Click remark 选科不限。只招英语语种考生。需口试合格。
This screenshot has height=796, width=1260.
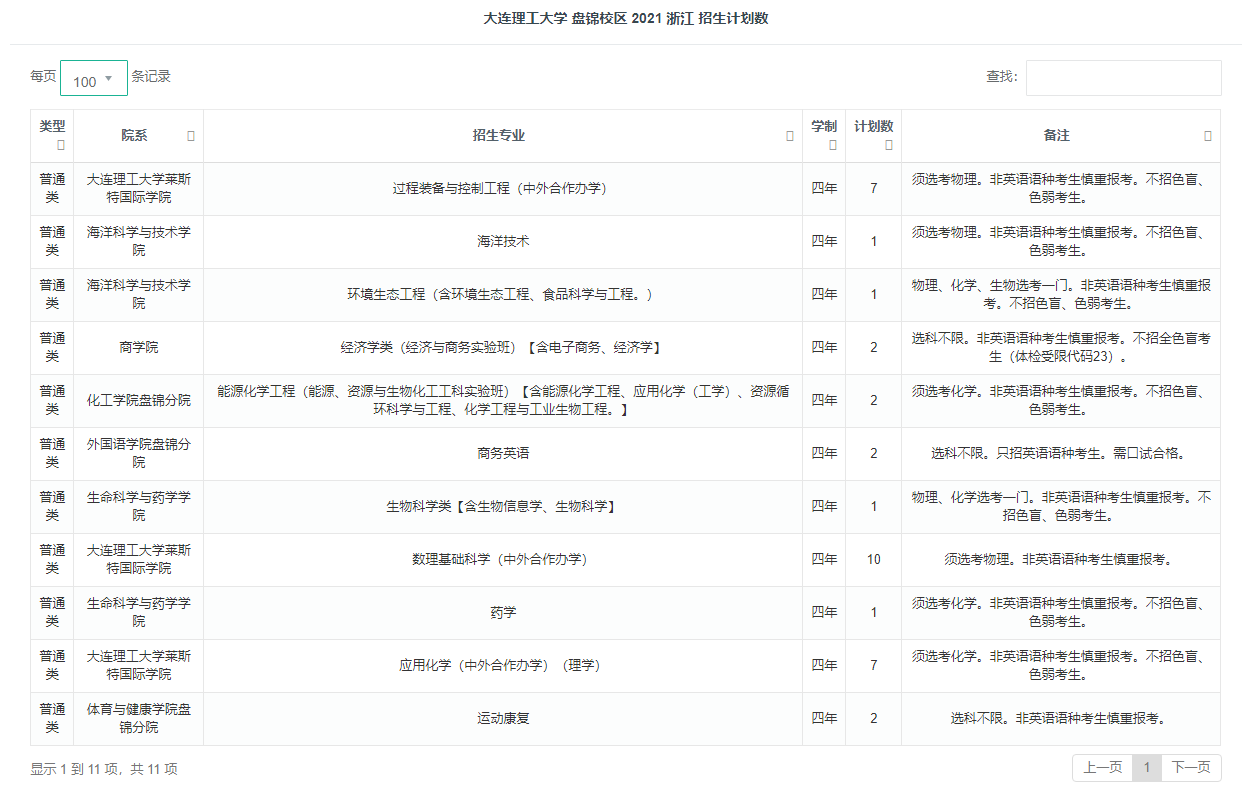coord(1060,453)
